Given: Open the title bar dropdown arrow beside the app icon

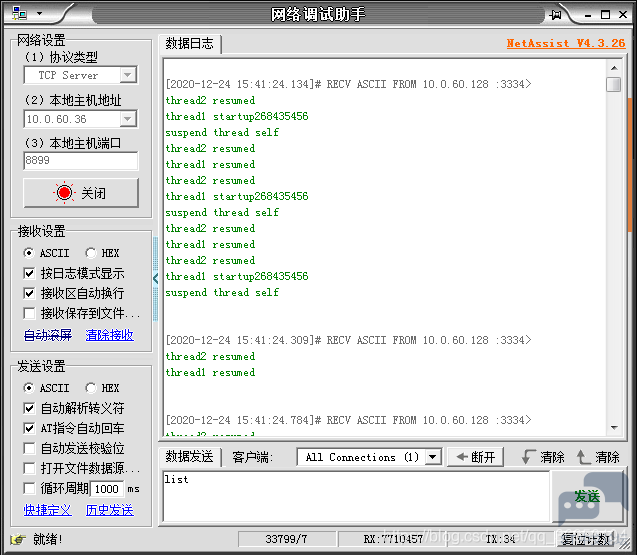Looking at the screenshot, I should (x=39, y=13).
